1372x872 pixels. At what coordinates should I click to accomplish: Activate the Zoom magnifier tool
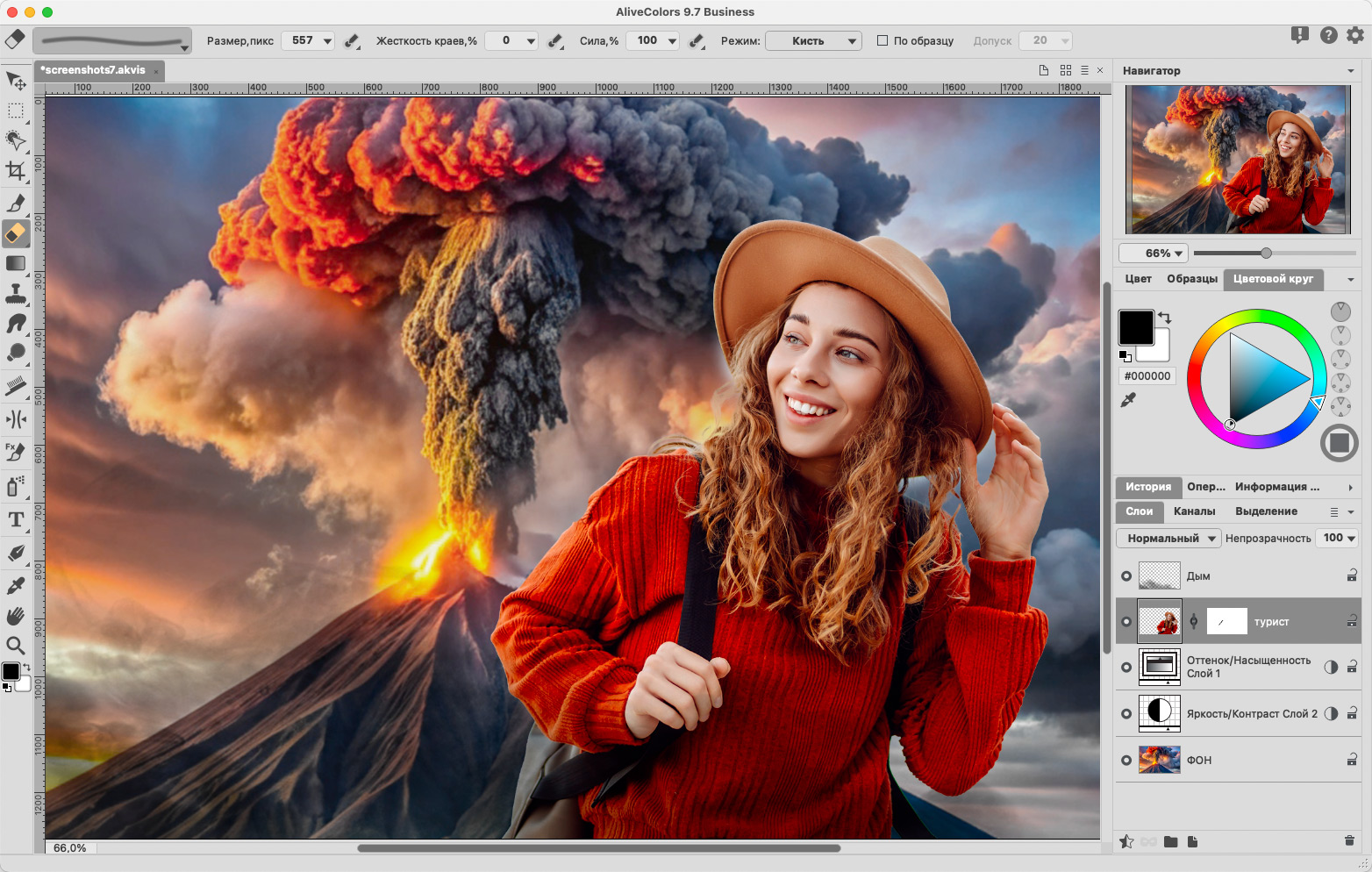coord(16,646)
